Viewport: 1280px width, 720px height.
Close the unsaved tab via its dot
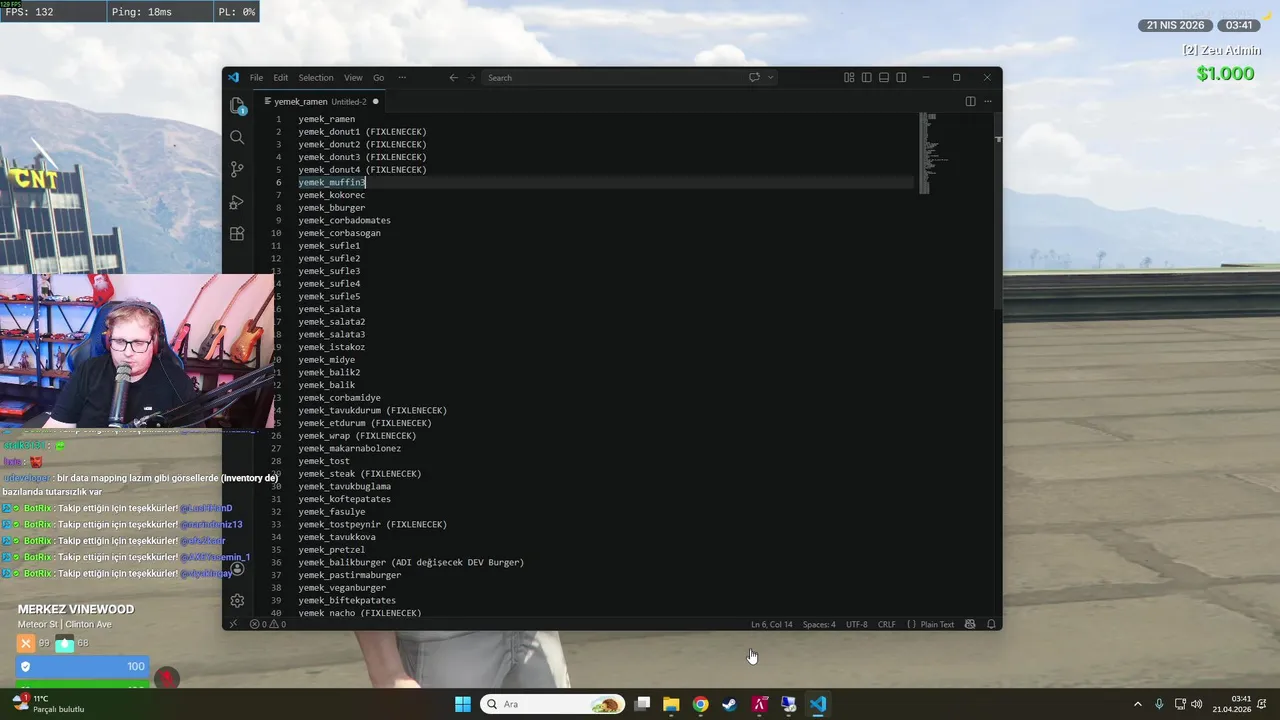[376, 101]
